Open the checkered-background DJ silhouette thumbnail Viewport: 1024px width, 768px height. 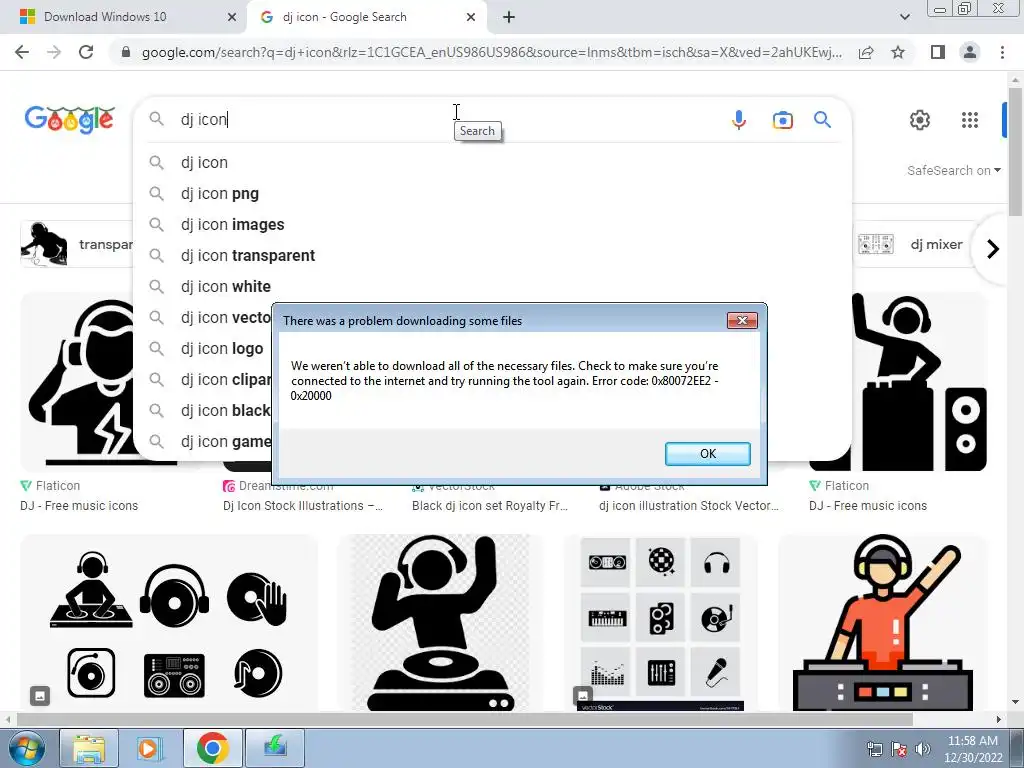coord(440,622)
